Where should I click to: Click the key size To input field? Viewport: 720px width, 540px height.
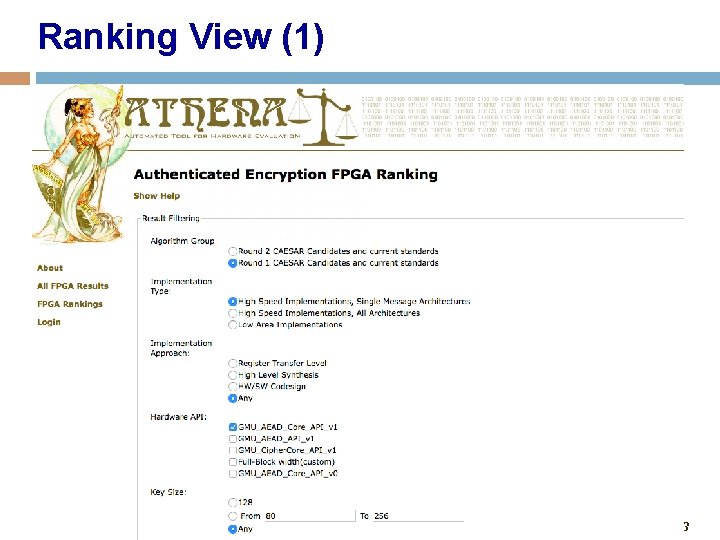418,516
